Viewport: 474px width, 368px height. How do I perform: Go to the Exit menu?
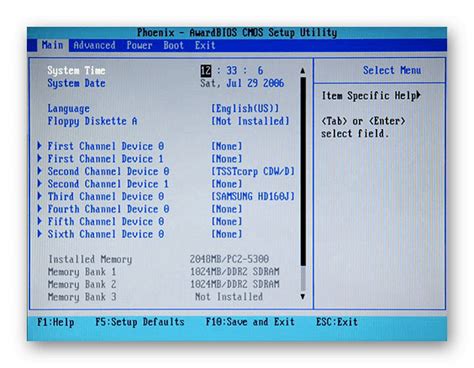point(205,45)
